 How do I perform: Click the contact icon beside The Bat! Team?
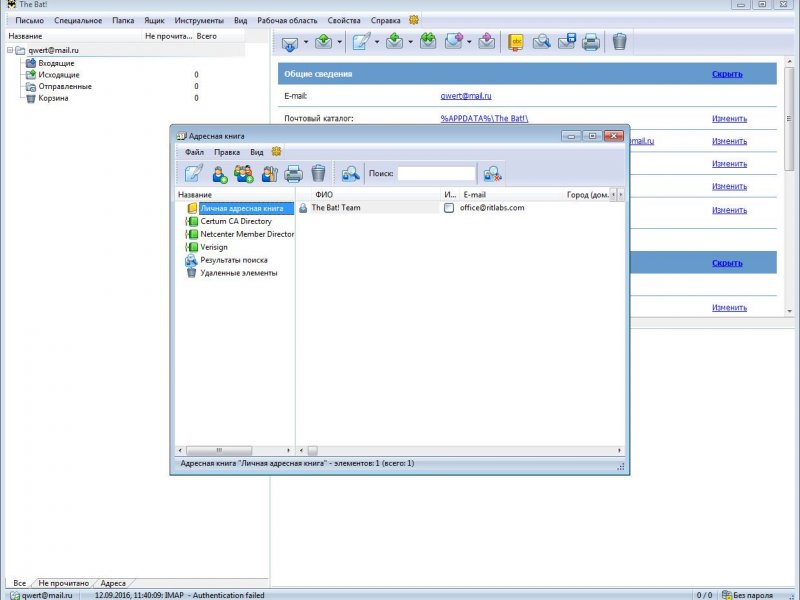[303, 208]
